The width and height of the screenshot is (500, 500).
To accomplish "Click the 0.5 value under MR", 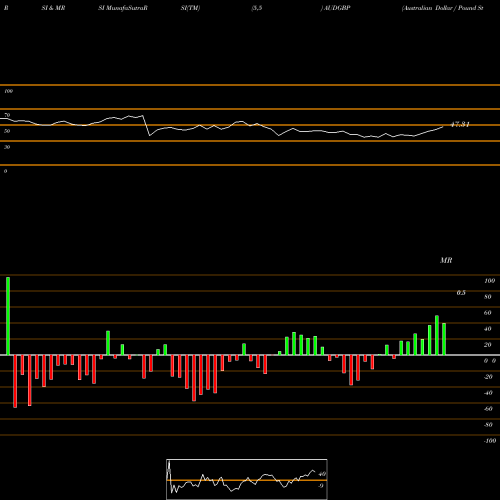I will click(461, 293).
